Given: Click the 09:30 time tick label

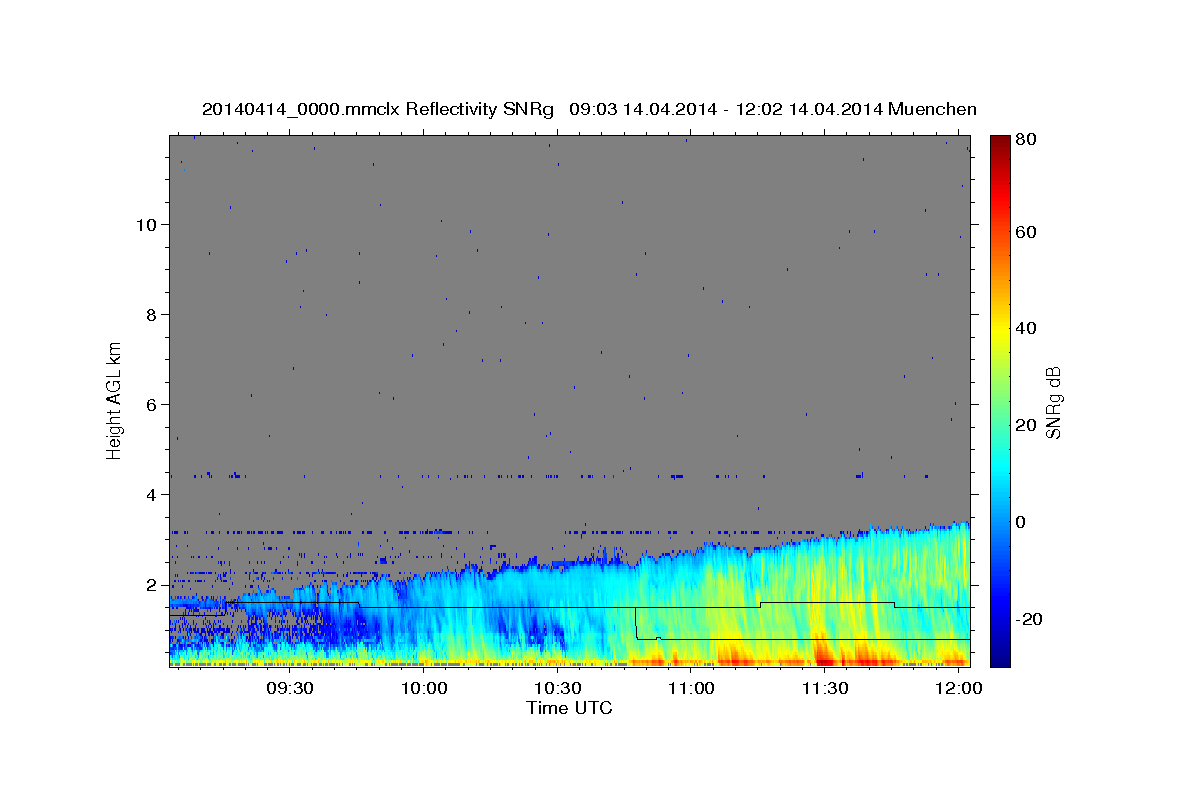Looking at the screenshot, I should pos(290,688).
